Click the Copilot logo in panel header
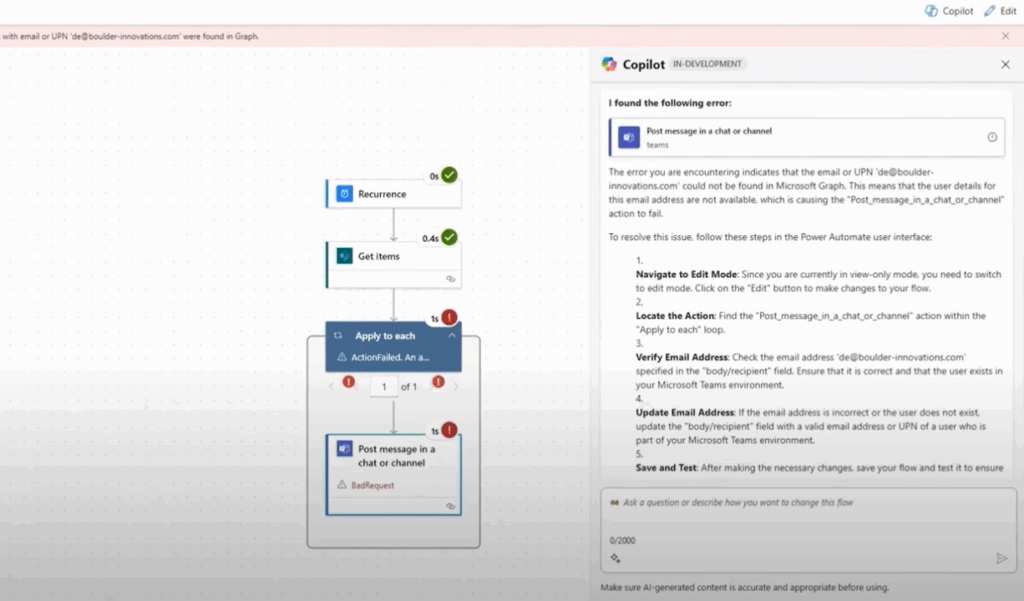 coord(609,64)
